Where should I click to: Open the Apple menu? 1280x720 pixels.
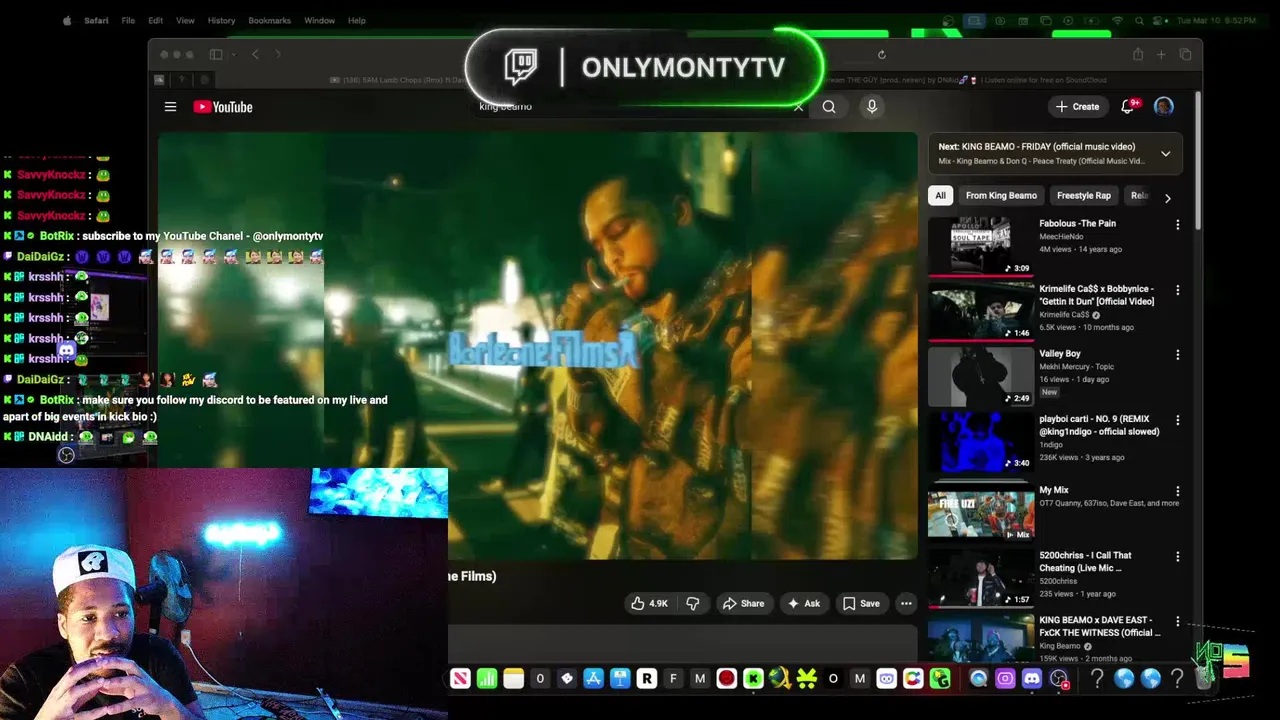point(67,20)
